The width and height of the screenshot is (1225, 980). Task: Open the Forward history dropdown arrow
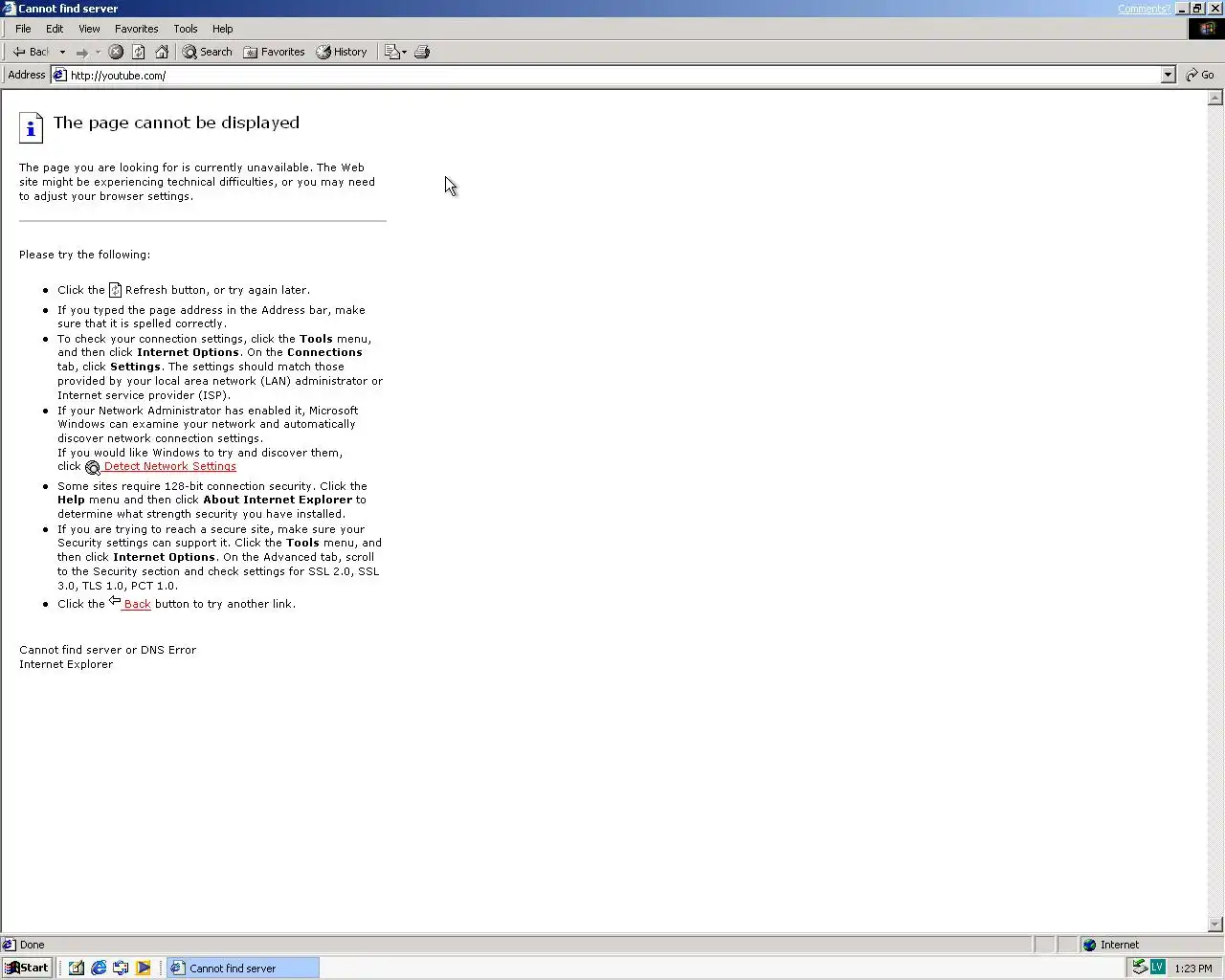[98, 52]
